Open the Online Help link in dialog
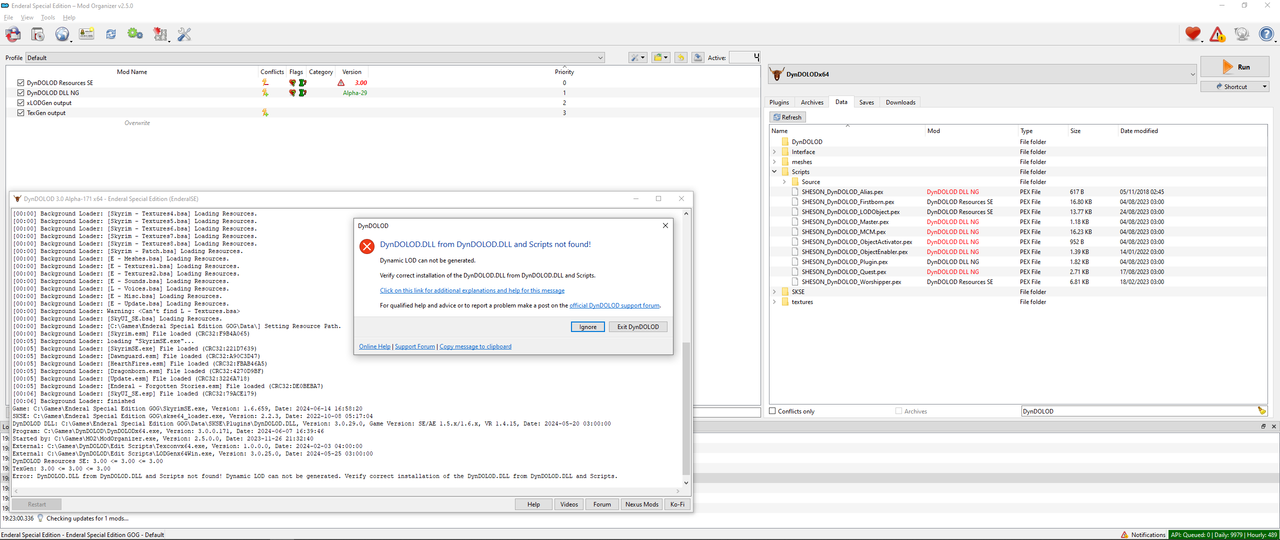Screen dimensions: 1280x540 [375, 347]
